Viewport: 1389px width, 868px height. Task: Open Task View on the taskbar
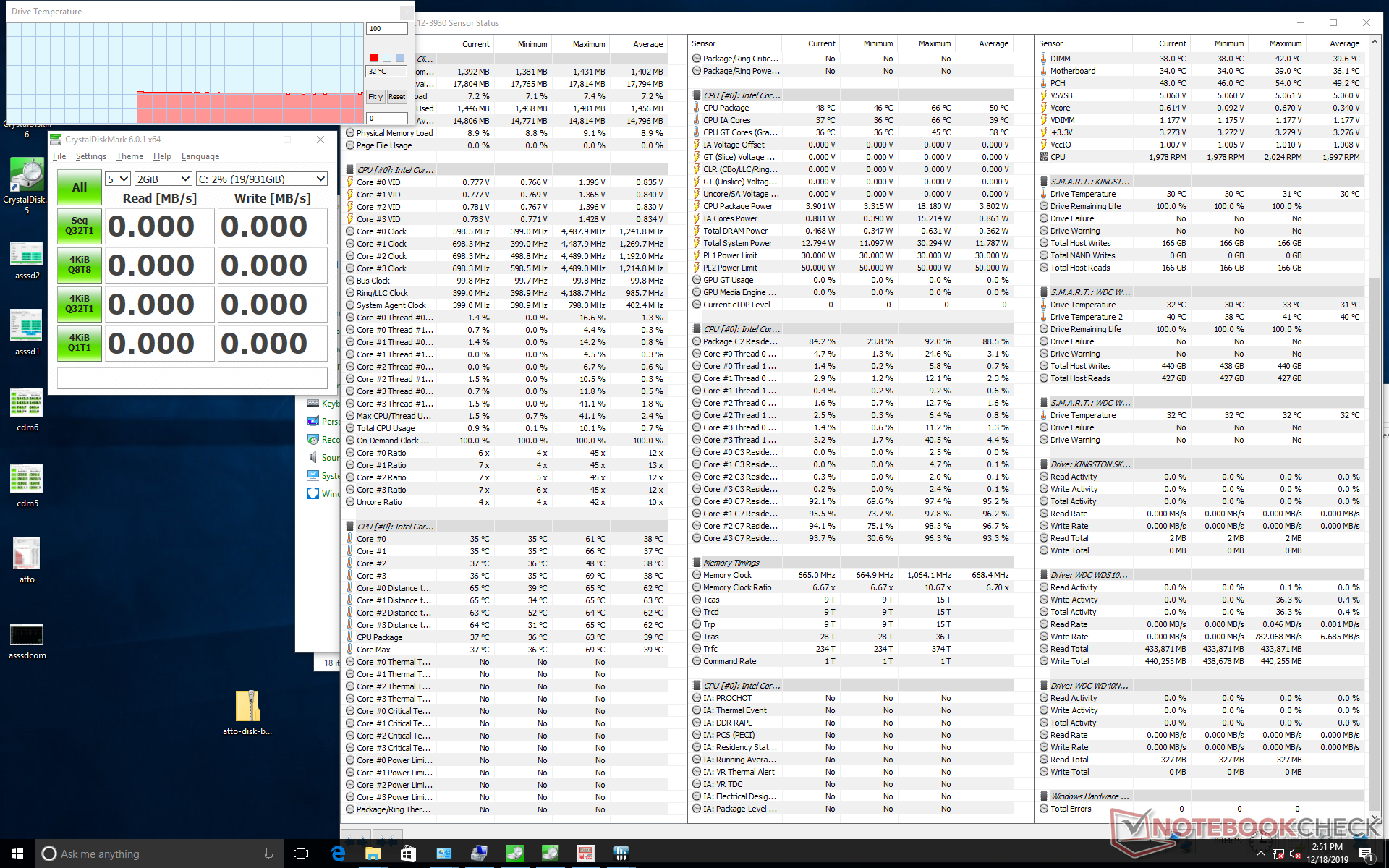(x=301, y=854)
